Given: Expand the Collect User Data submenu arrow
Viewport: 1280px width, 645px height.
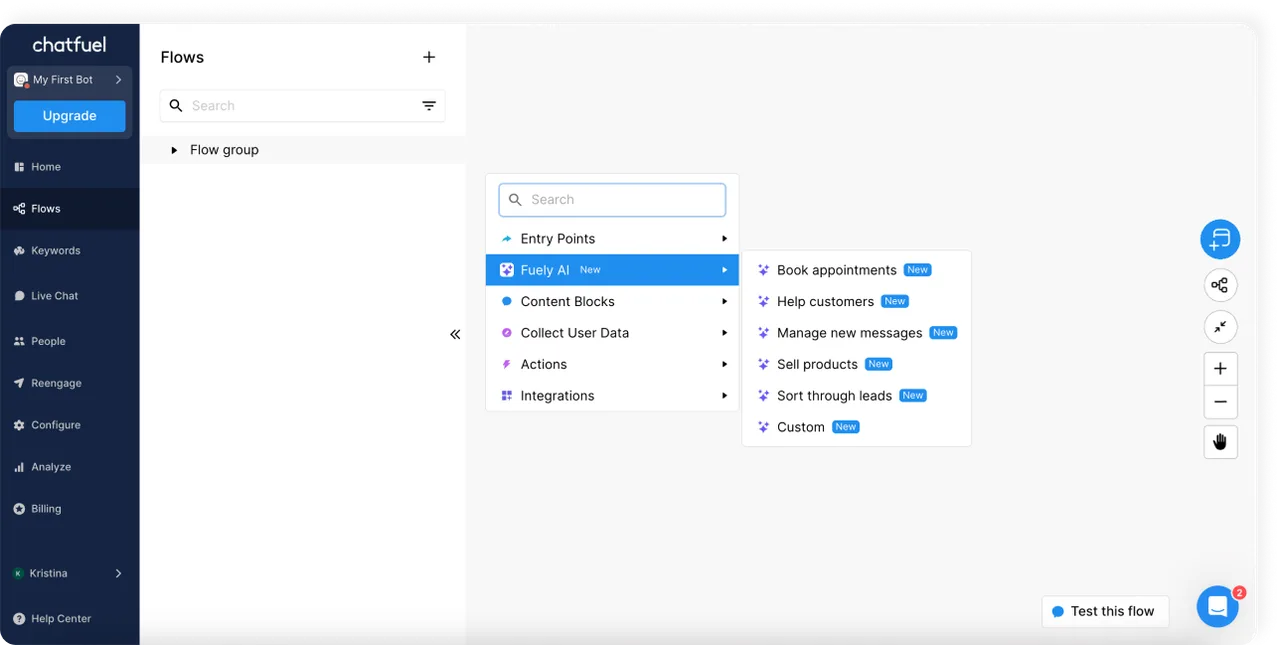Looking at the screenshot, I should [x=725, y=333].
